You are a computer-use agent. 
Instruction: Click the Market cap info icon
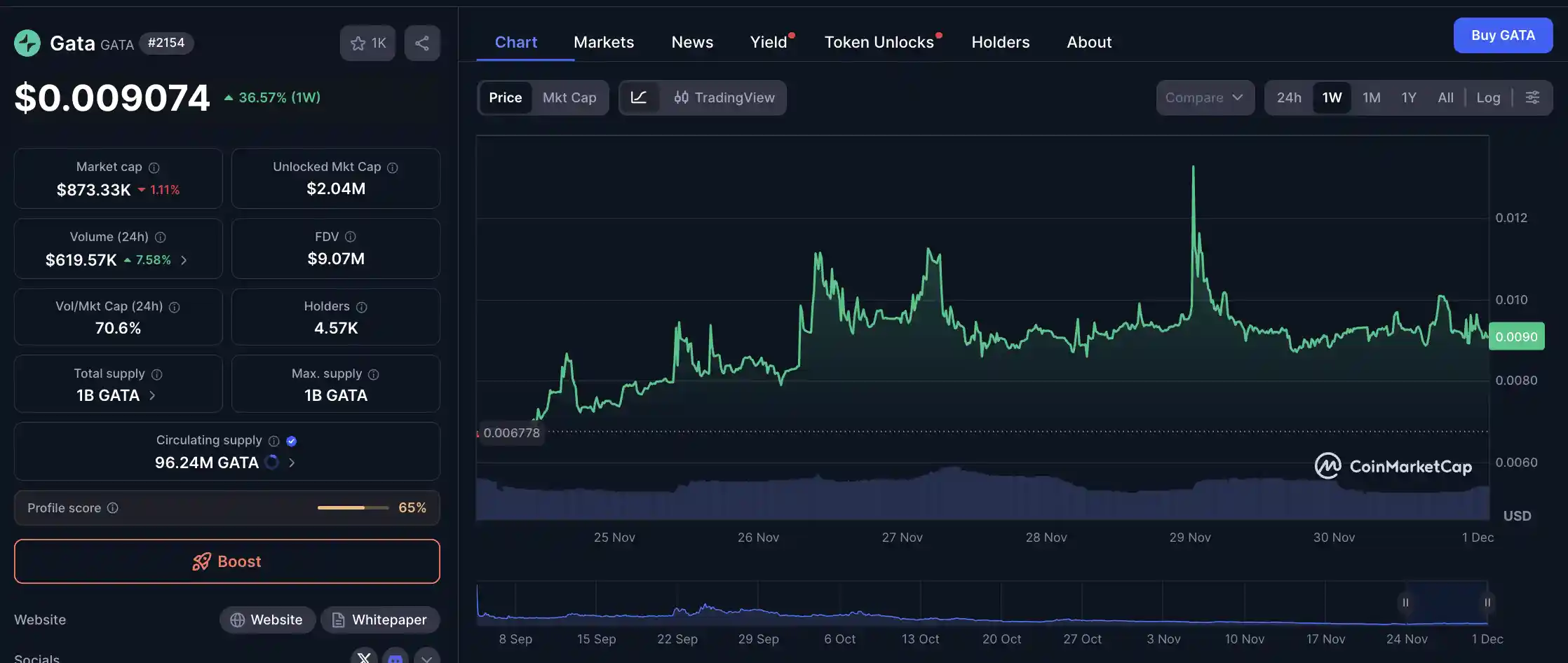153,167
